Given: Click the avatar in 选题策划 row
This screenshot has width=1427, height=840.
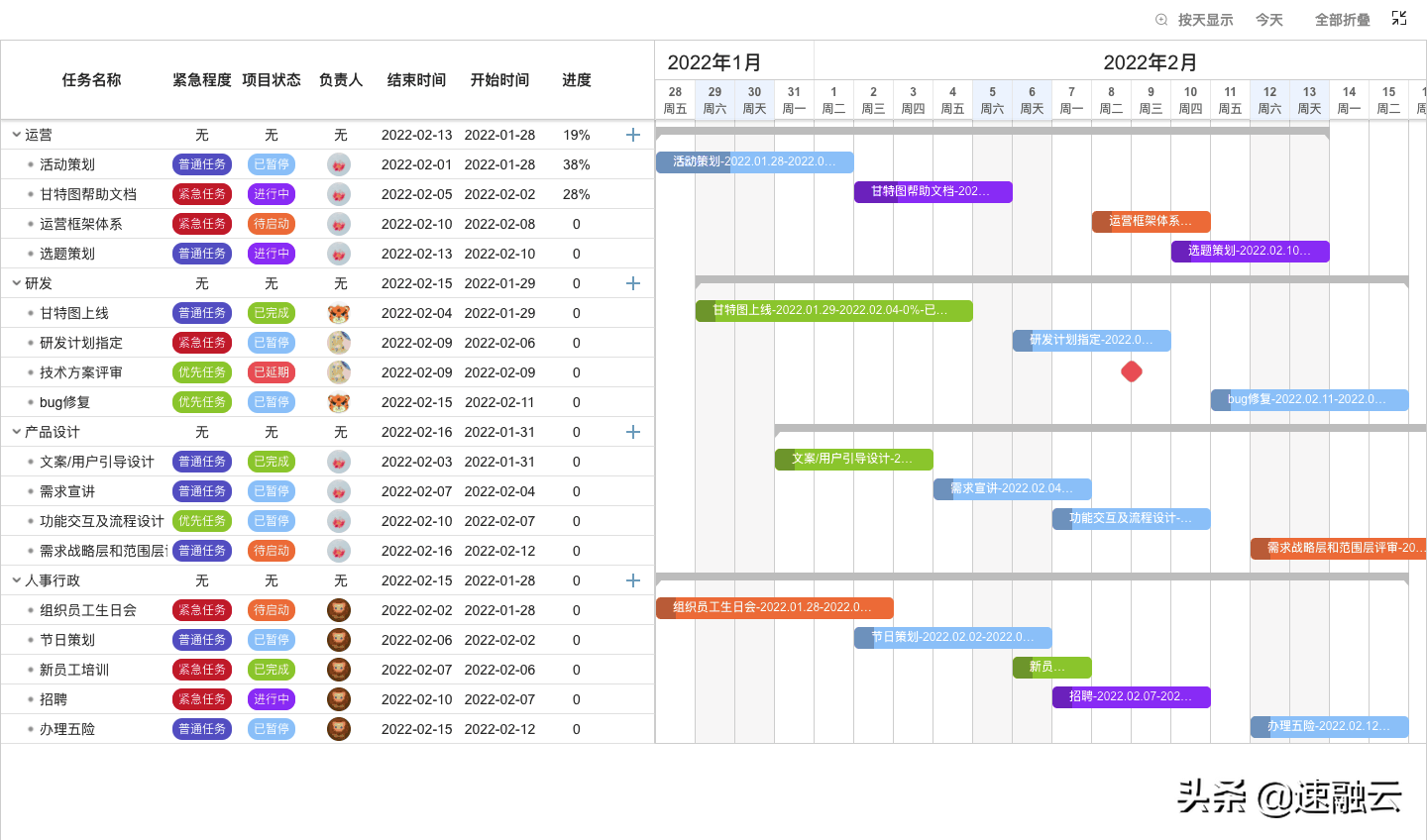Looking at the screenshot, I should [x=339, y=254].
